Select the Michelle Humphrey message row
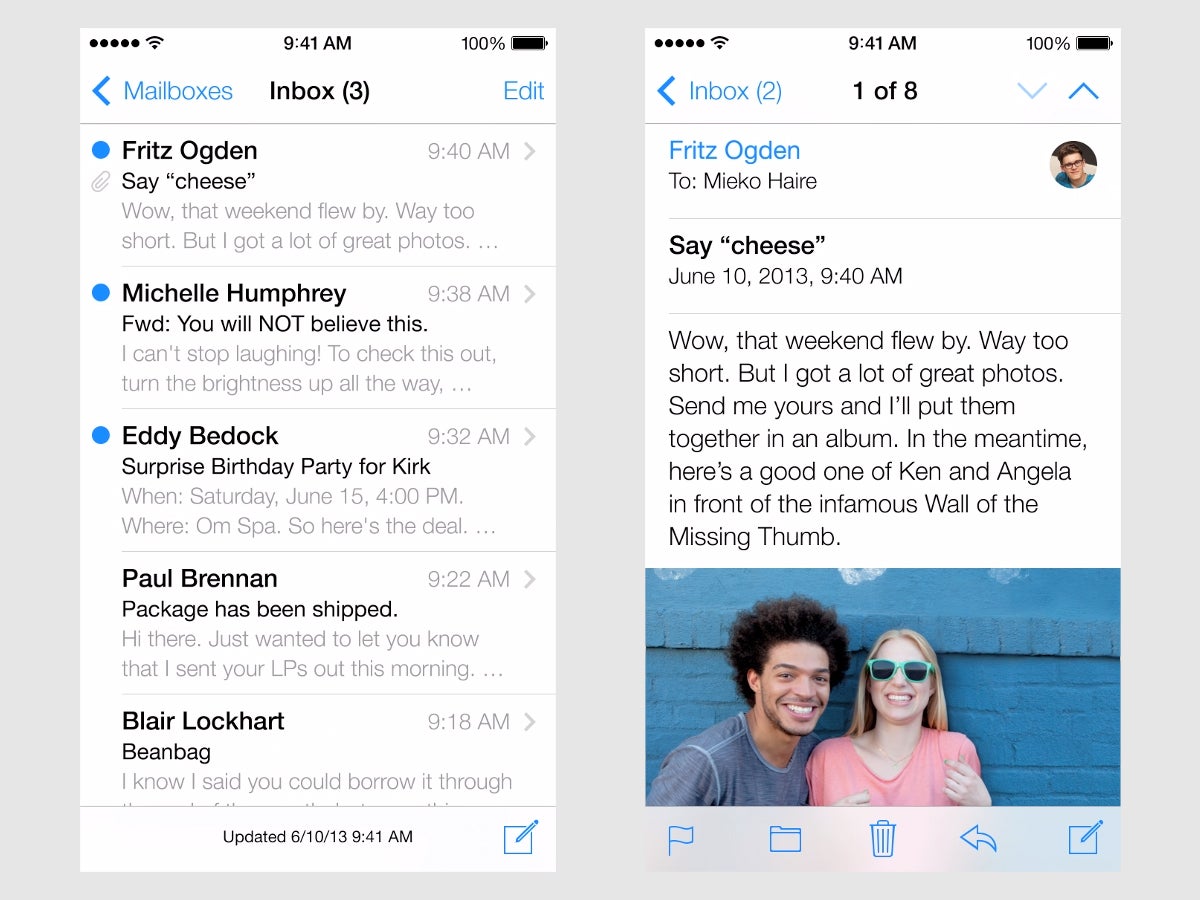The width and height of the screenshot is (1200, 900). [x=318, y=338]
